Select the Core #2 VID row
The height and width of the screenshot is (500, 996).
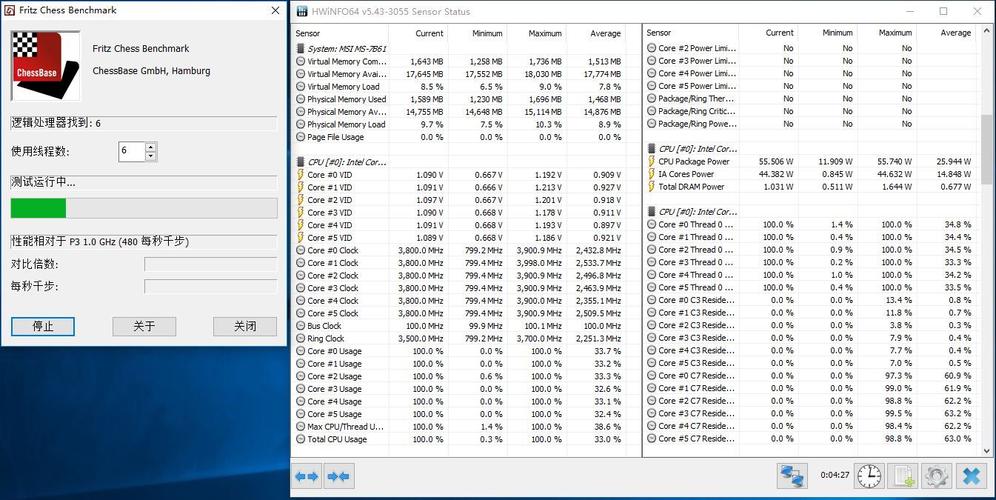[459, 200]
